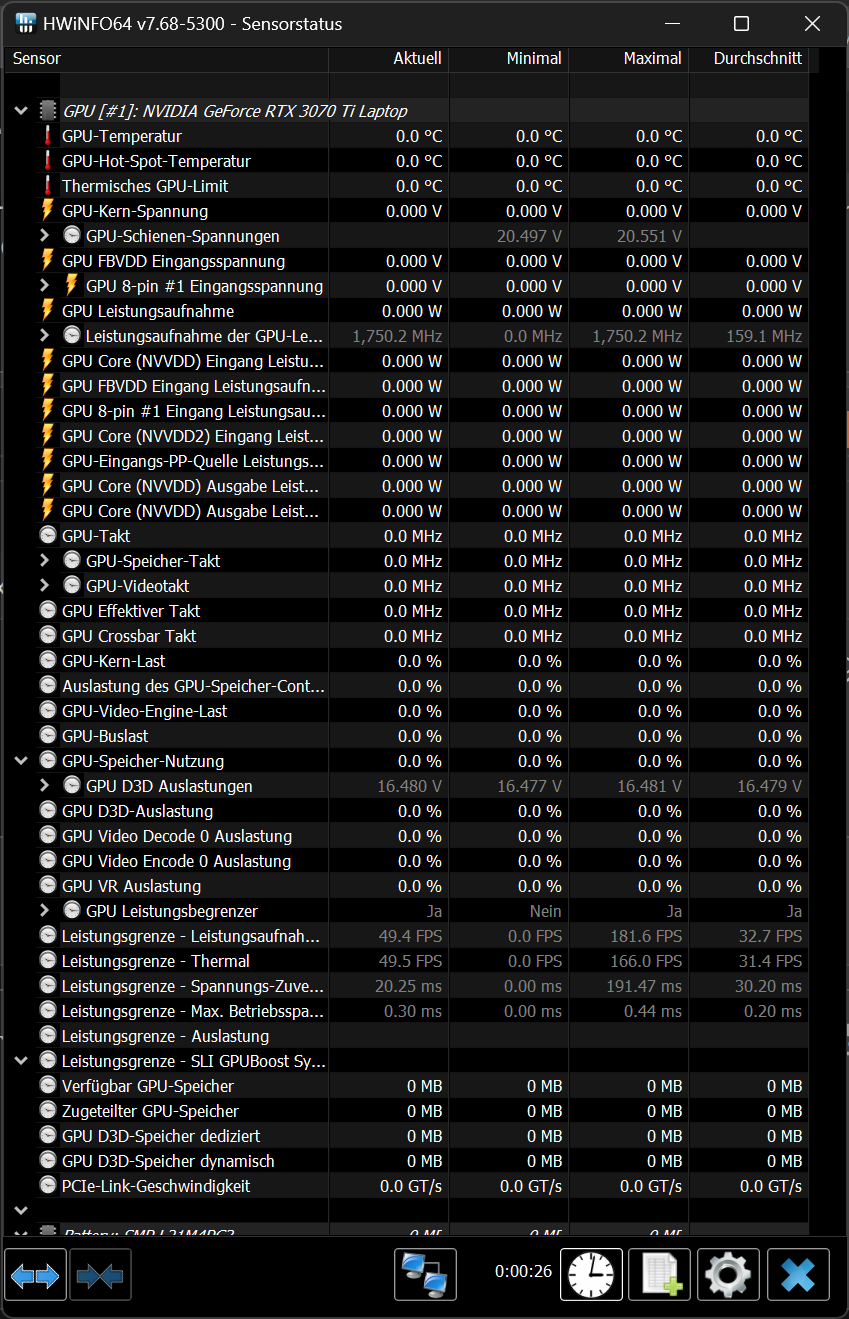Click clock icon beside GPU-Takt

tap(48, 536)
